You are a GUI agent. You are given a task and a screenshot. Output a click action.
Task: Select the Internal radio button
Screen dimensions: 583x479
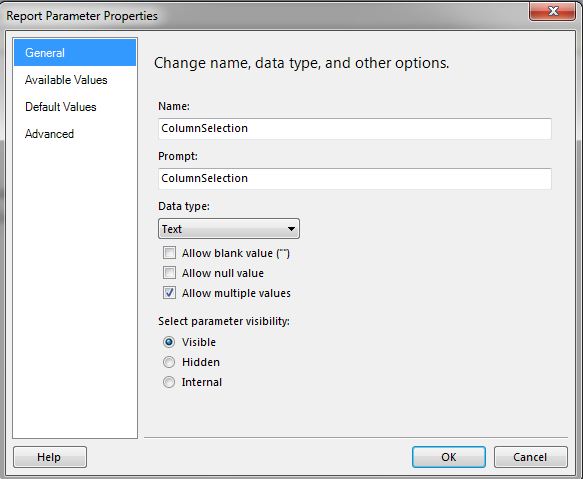169,382
